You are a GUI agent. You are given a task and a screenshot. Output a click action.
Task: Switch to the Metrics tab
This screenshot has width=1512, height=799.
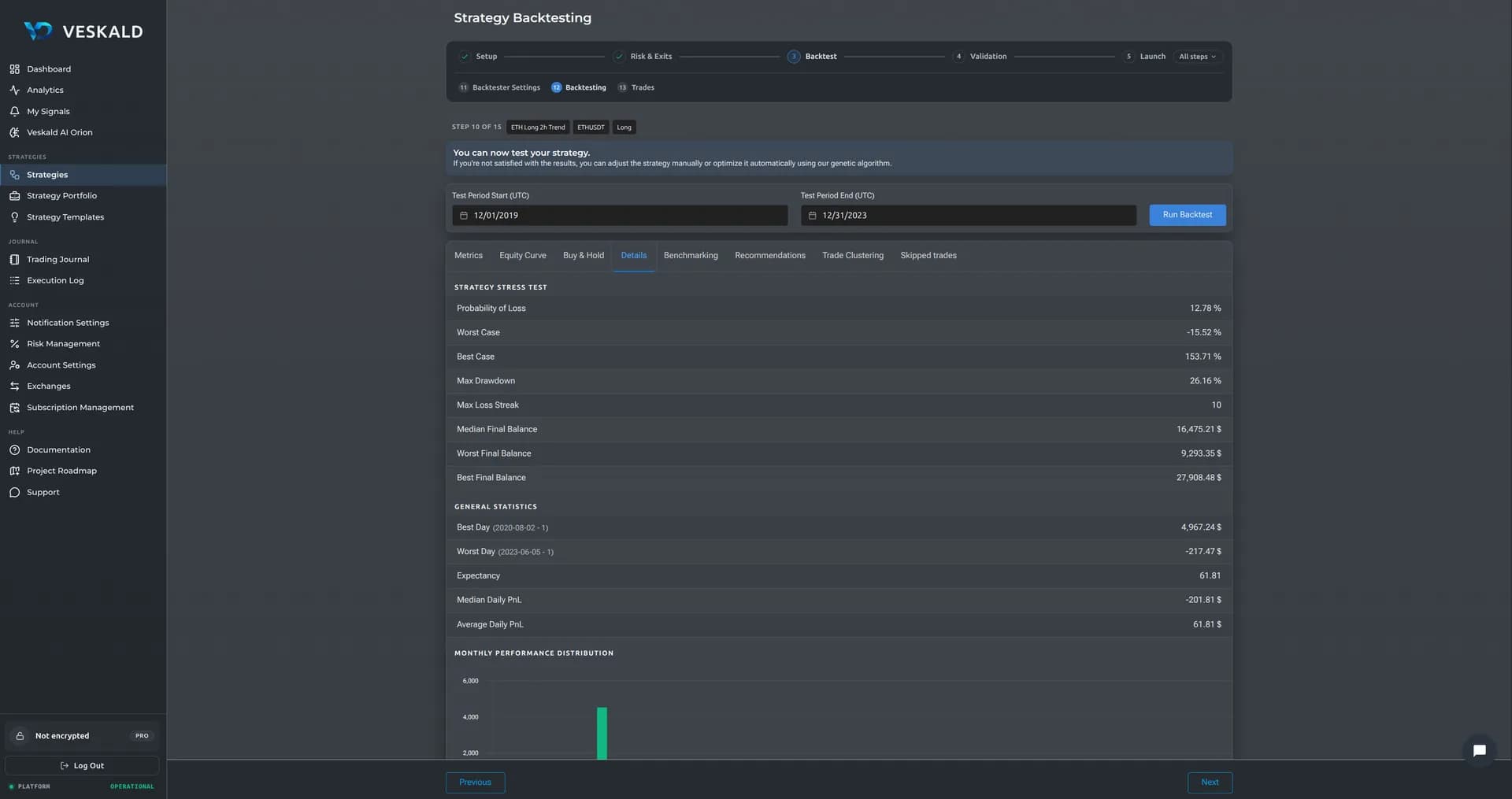tap(469, 256)
